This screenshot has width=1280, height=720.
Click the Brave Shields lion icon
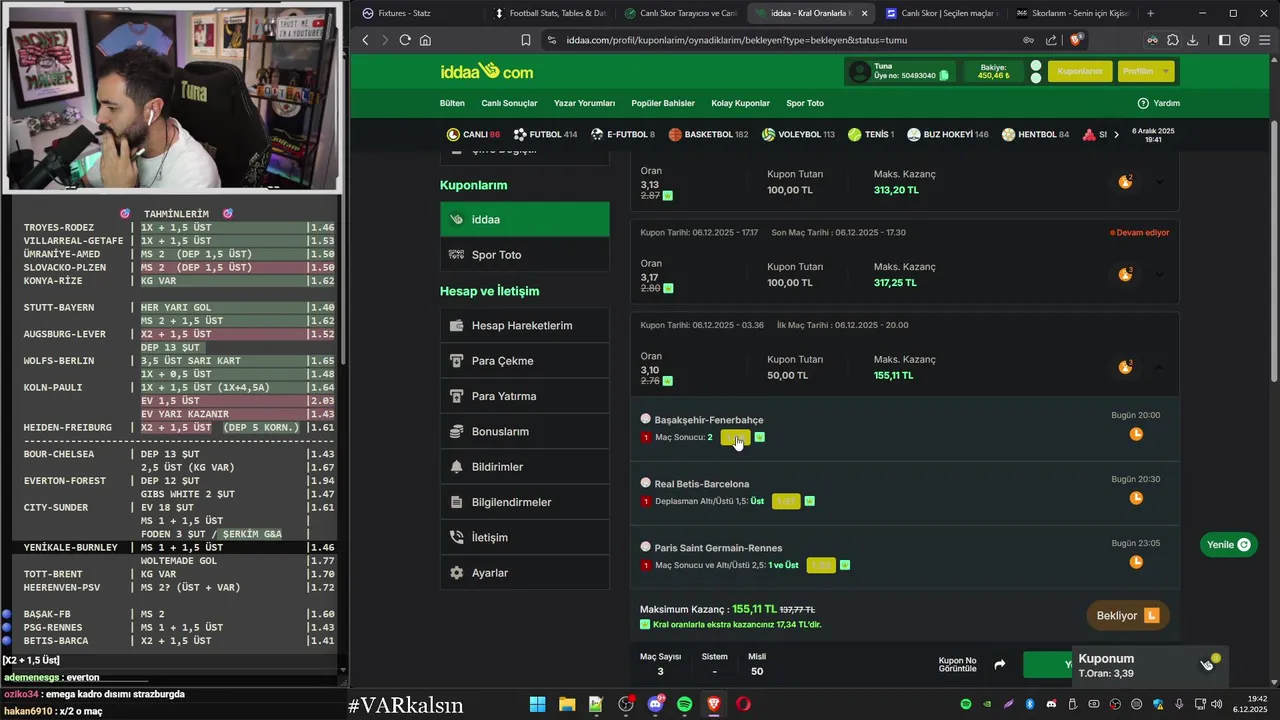[1076, 40]
